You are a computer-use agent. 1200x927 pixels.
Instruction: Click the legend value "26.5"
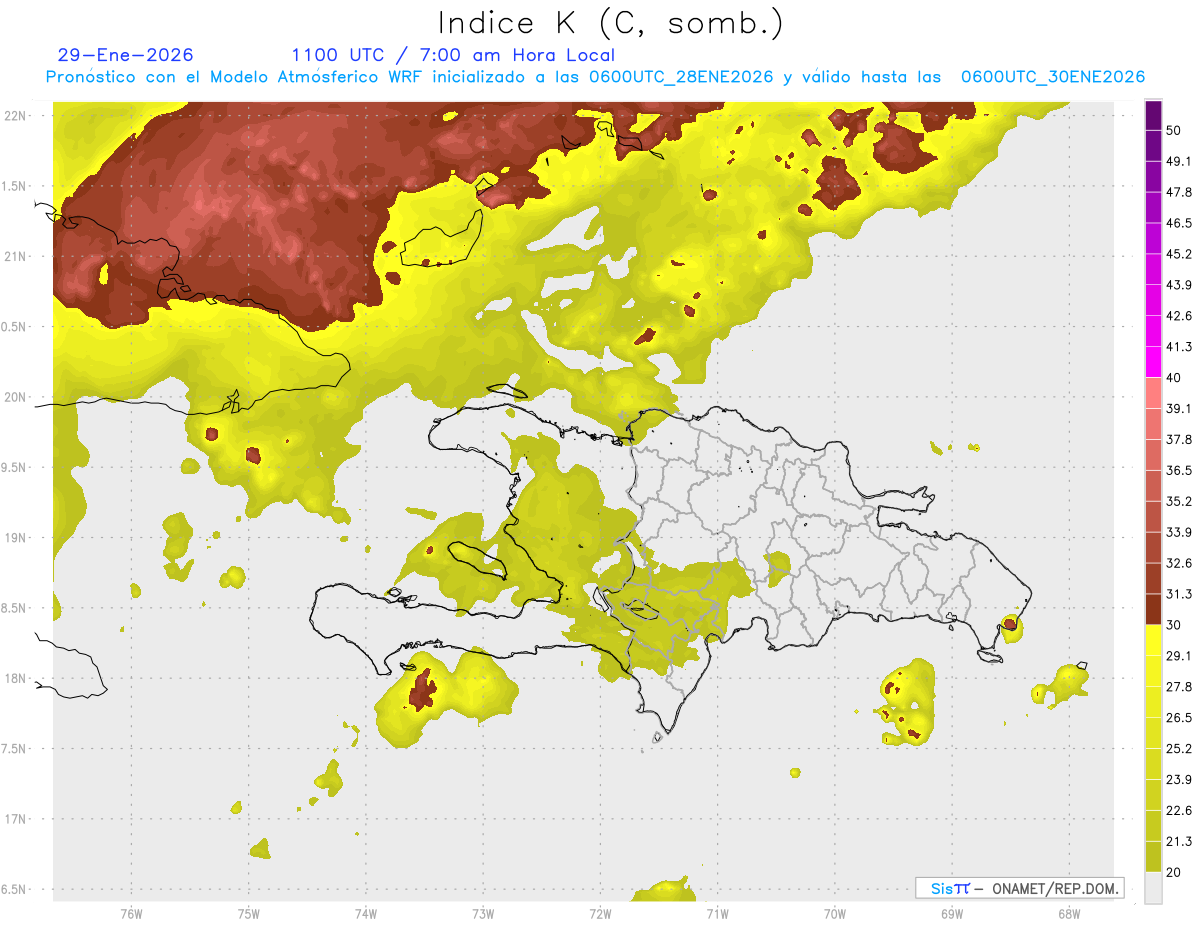[x=1178, y=718]
